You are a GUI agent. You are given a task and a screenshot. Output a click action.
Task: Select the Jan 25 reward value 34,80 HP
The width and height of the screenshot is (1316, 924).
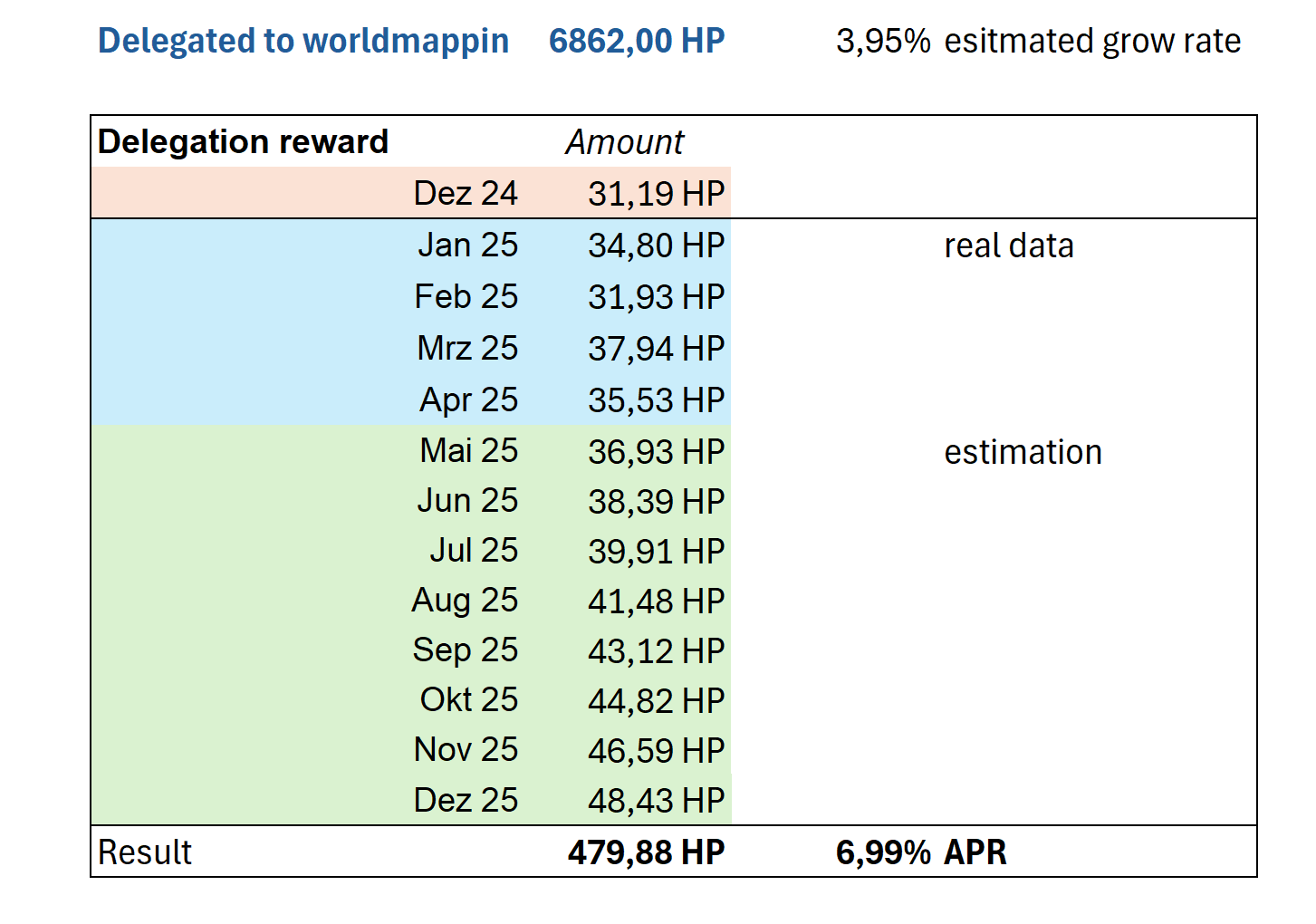657,245
